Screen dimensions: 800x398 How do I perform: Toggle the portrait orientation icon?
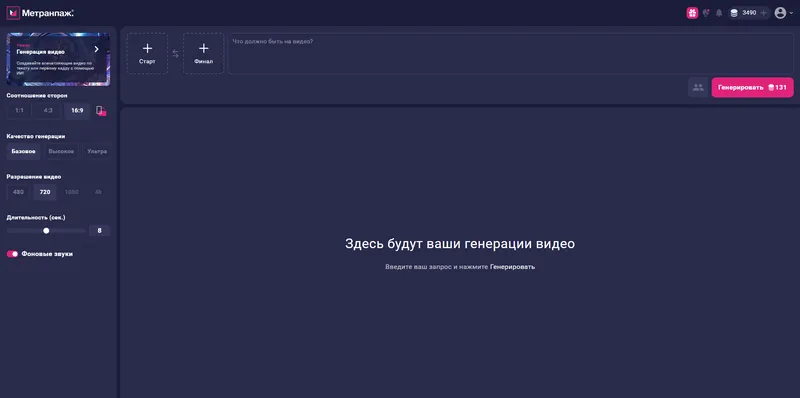click(101, 111)
